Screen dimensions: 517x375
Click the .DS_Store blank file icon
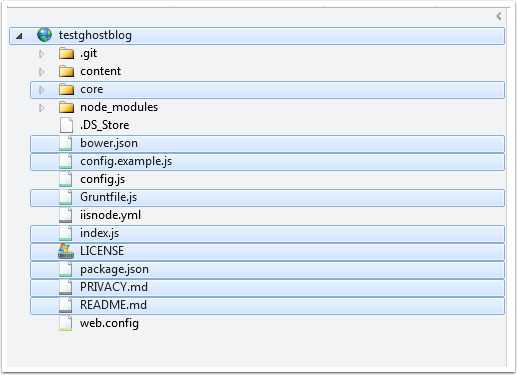66,125
